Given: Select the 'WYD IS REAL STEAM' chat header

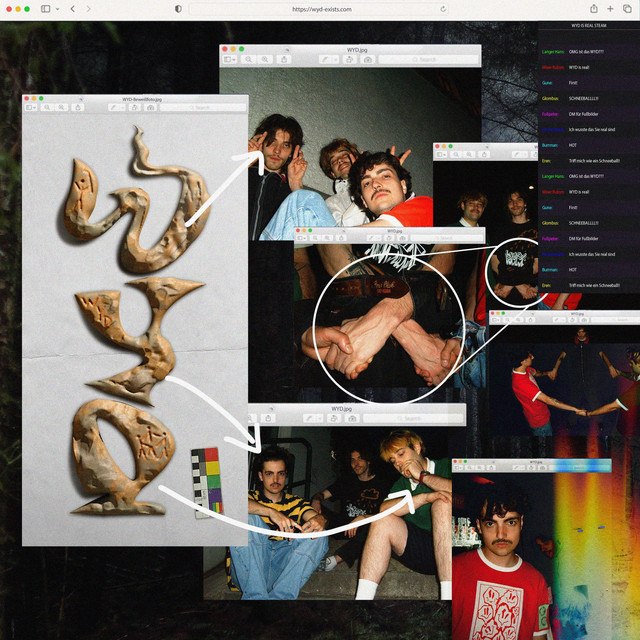Looking at the screenshot, I should coord(590,24).
